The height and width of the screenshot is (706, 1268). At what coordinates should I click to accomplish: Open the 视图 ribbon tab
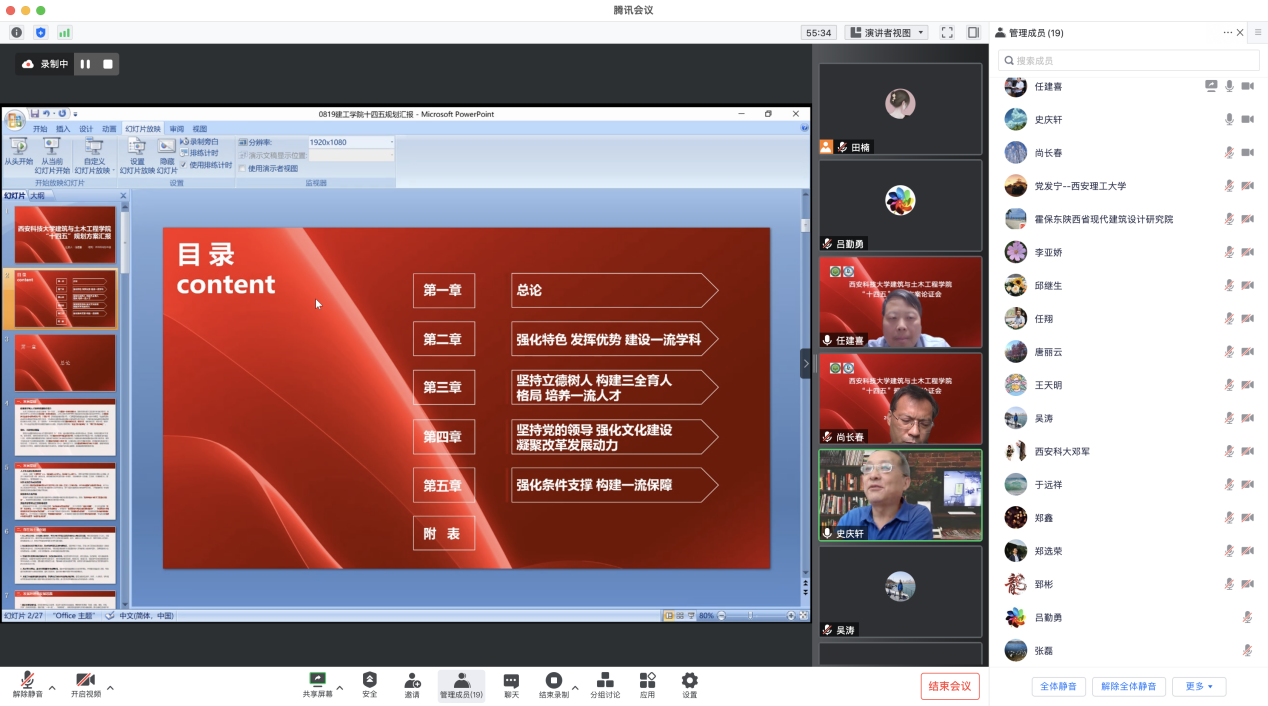click(x=200, y=129)
